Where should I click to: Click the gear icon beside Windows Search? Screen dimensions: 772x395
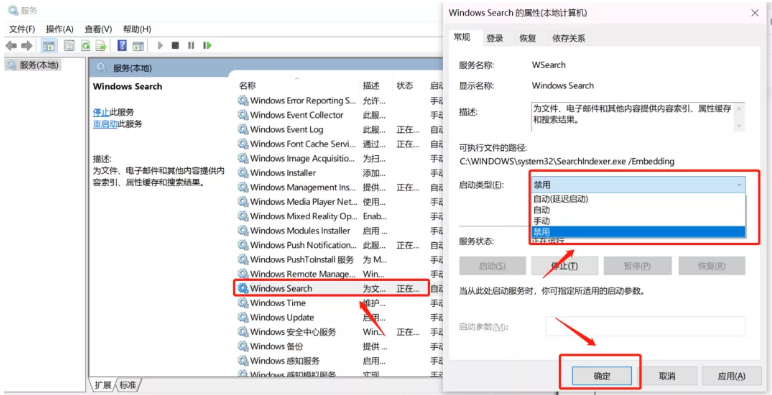click(x=243, y=288)
